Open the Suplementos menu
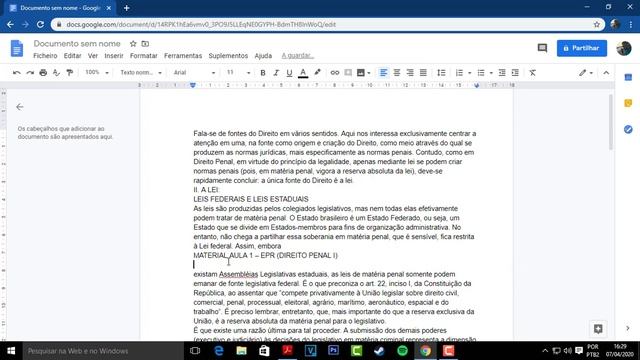Viewport: 640px width, 360px height. [228, 56]
